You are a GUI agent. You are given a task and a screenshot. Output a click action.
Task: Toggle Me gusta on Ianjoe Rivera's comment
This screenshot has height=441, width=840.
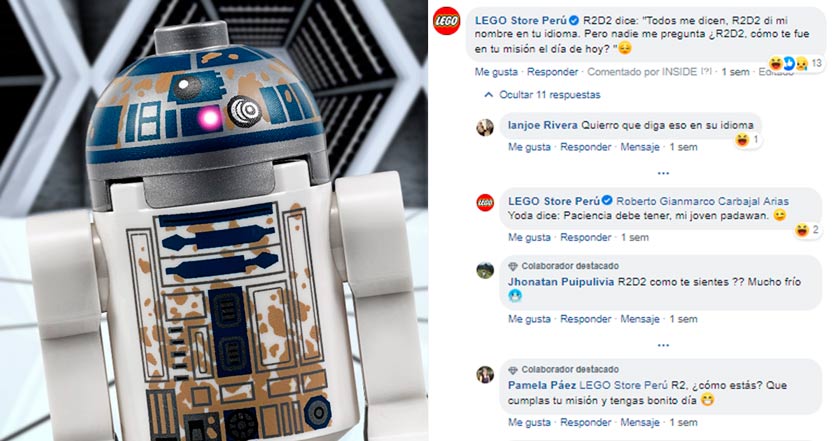[529, 147]
